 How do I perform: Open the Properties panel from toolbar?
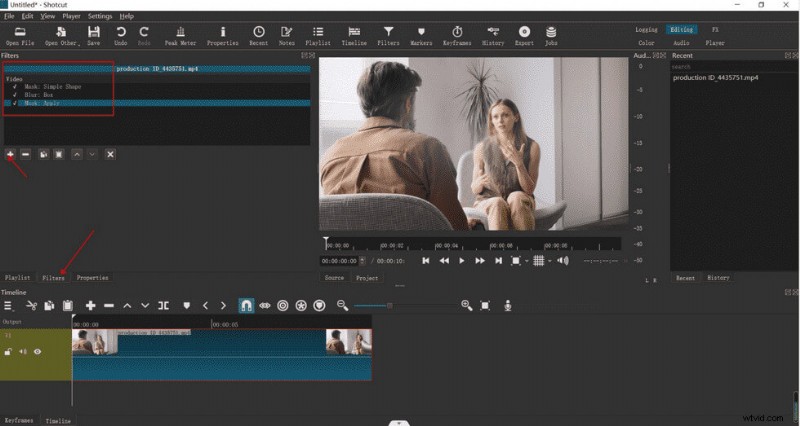tap(222, 36)
